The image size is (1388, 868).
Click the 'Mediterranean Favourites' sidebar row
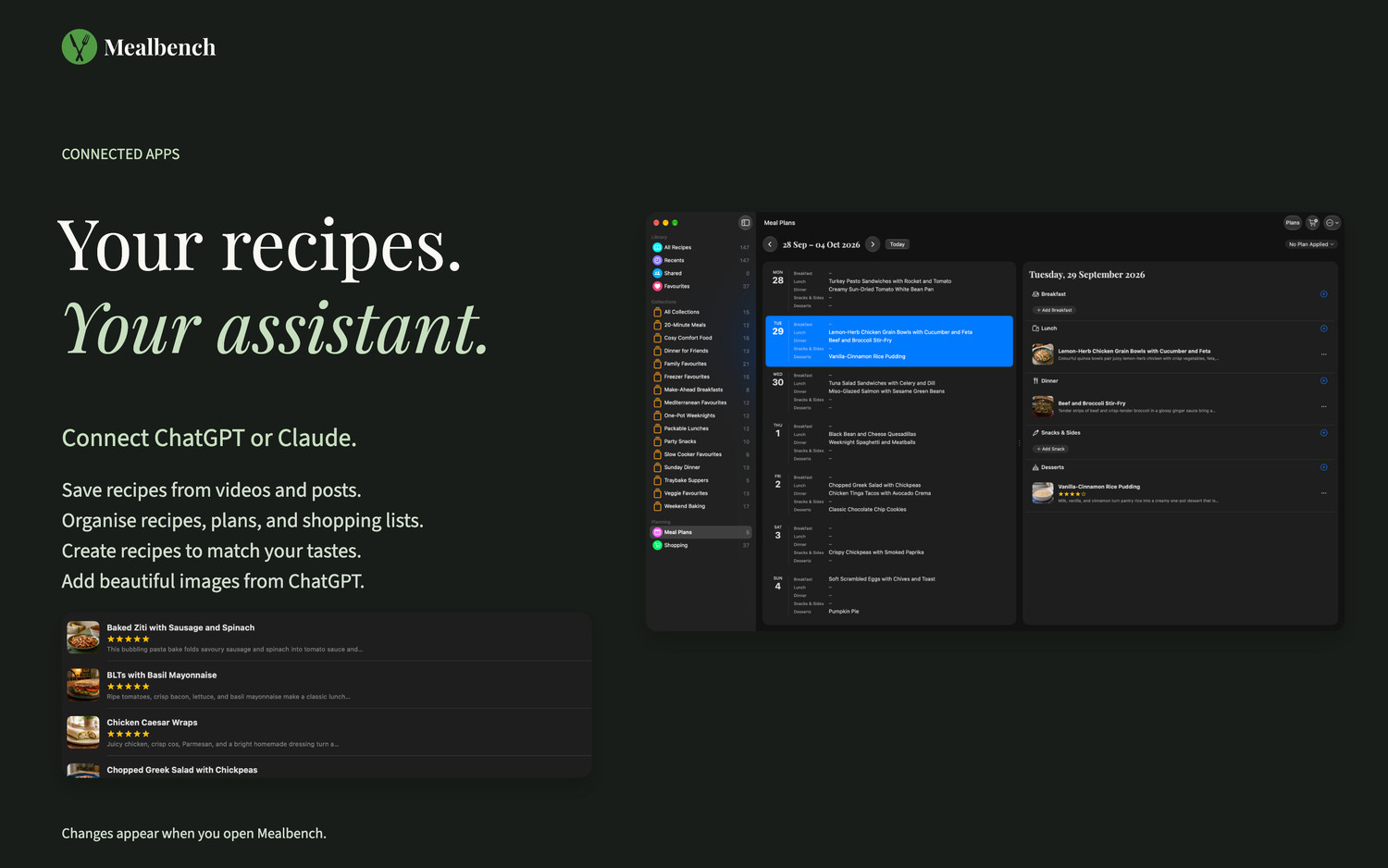701,403
